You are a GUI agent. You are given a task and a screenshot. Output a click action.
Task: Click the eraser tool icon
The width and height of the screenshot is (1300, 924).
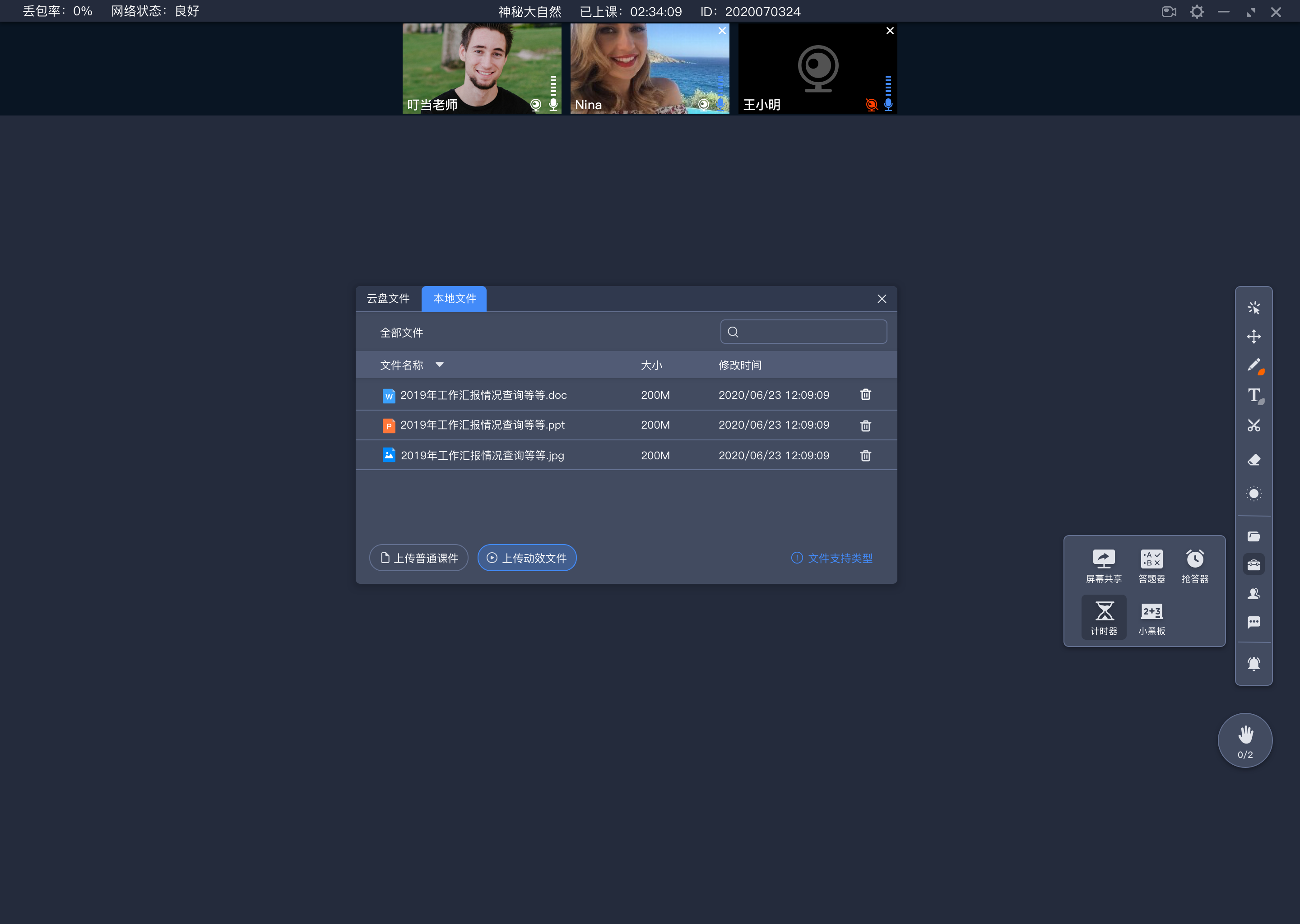pyautogui.click(x=1254, y=459)
